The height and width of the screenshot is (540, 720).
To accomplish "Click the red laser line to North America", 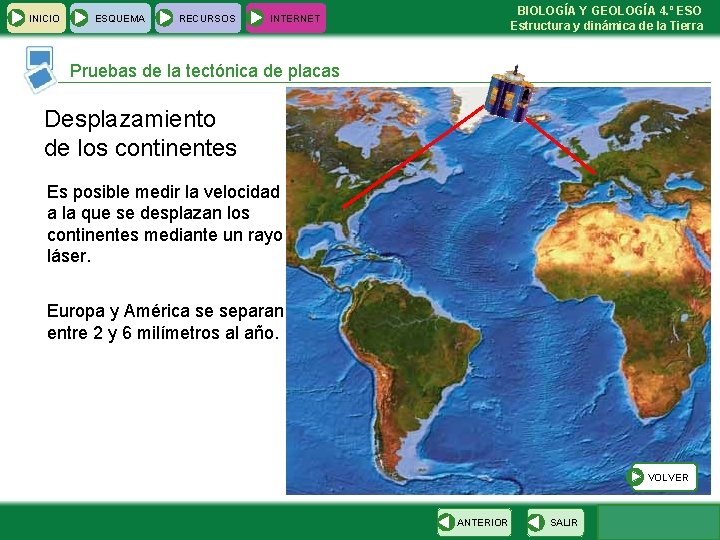I will (414, 157).
